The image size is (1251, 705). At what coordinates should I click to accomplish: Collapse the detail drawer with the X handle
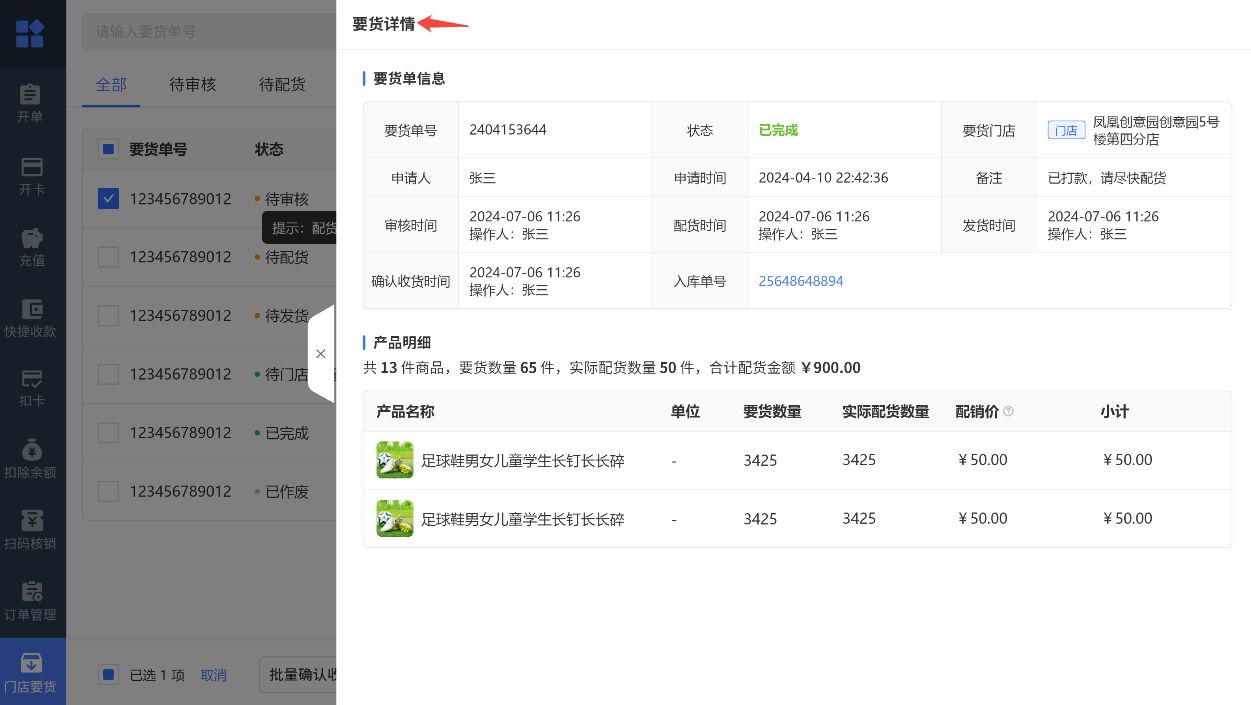coord(320,354)
